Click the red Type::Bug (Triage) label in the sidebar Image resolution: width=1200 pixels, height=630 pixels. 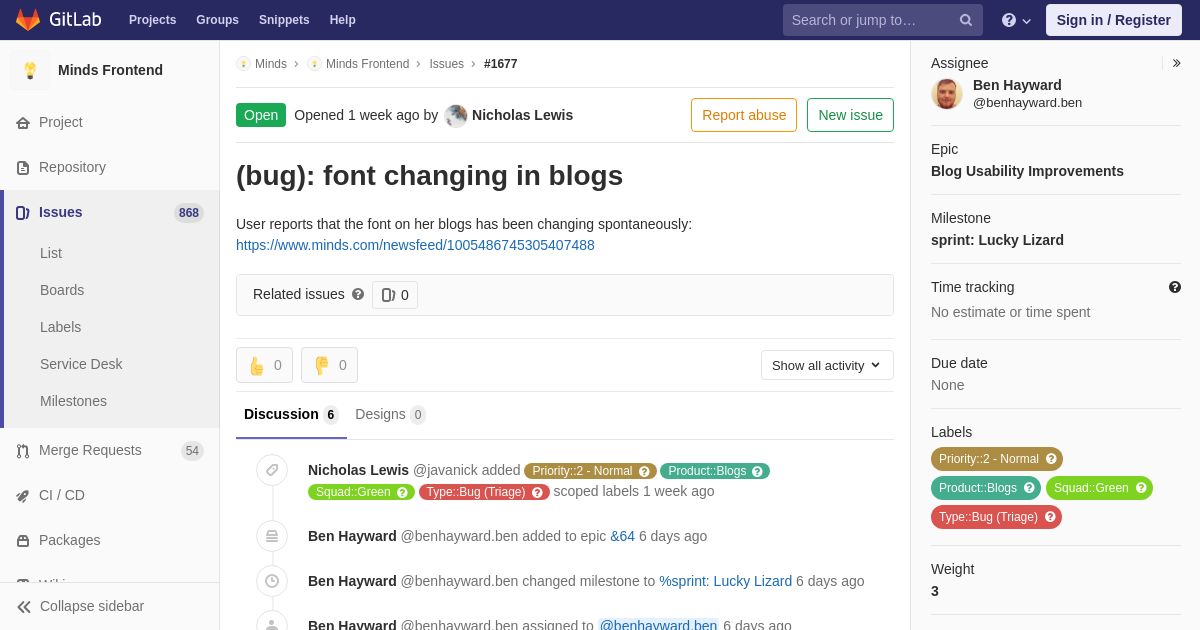point(996,517)
